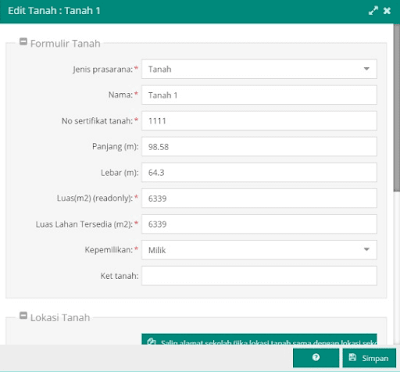This screenshot has width=400, height=372.
Task: Save the form with Simpan
Action: [369, 358]
